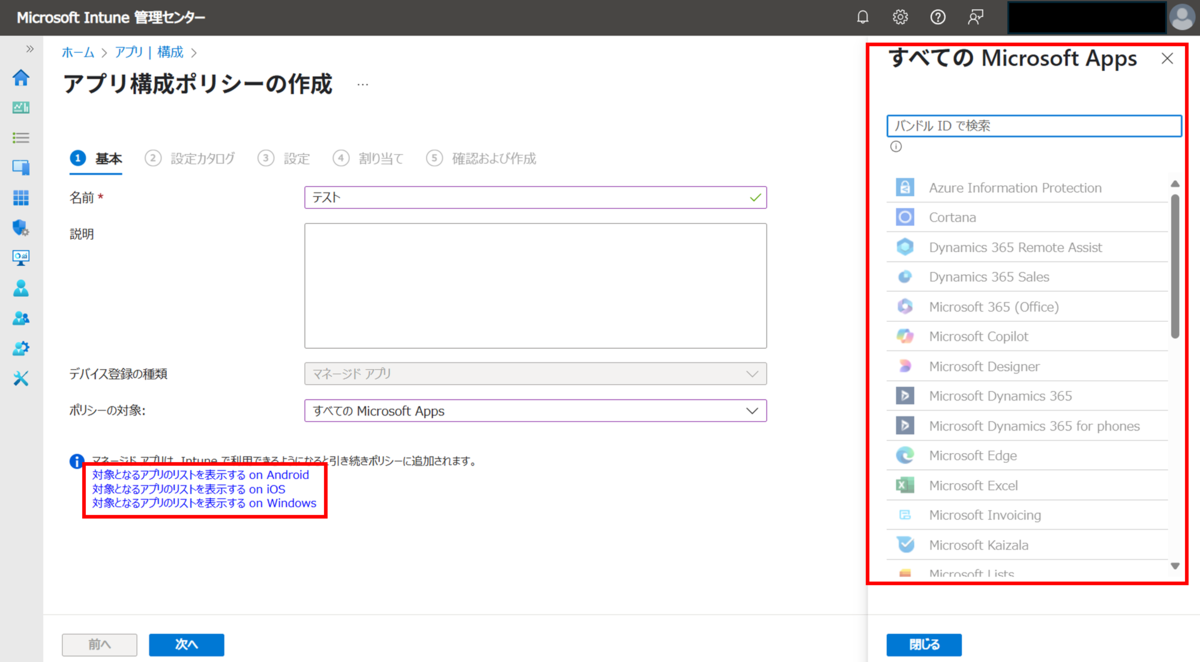Open the Endpoint security shield icon

tap(20, 228)
